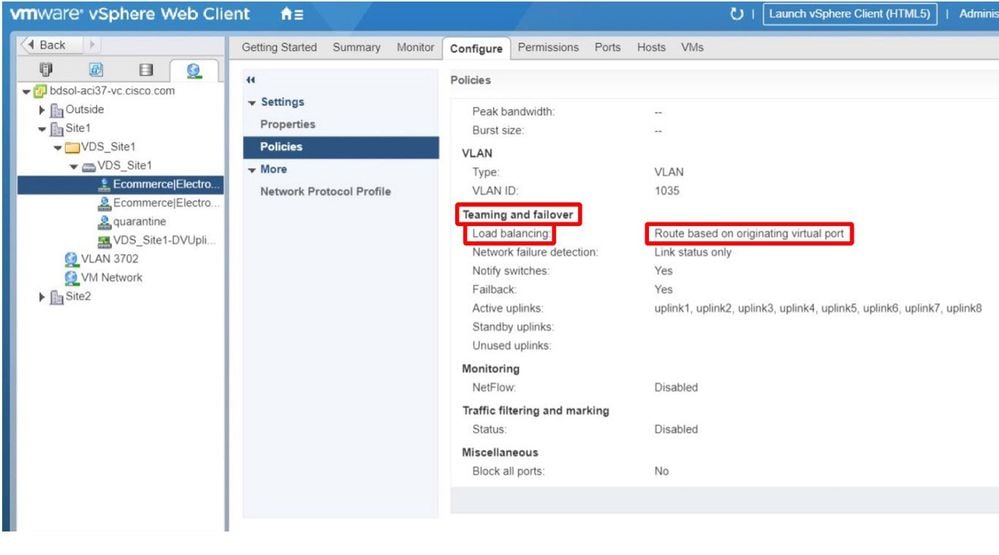999x555 pixels.
Task: Select VDS_Site1-DVUplinks item
Action: pos(164,240)
